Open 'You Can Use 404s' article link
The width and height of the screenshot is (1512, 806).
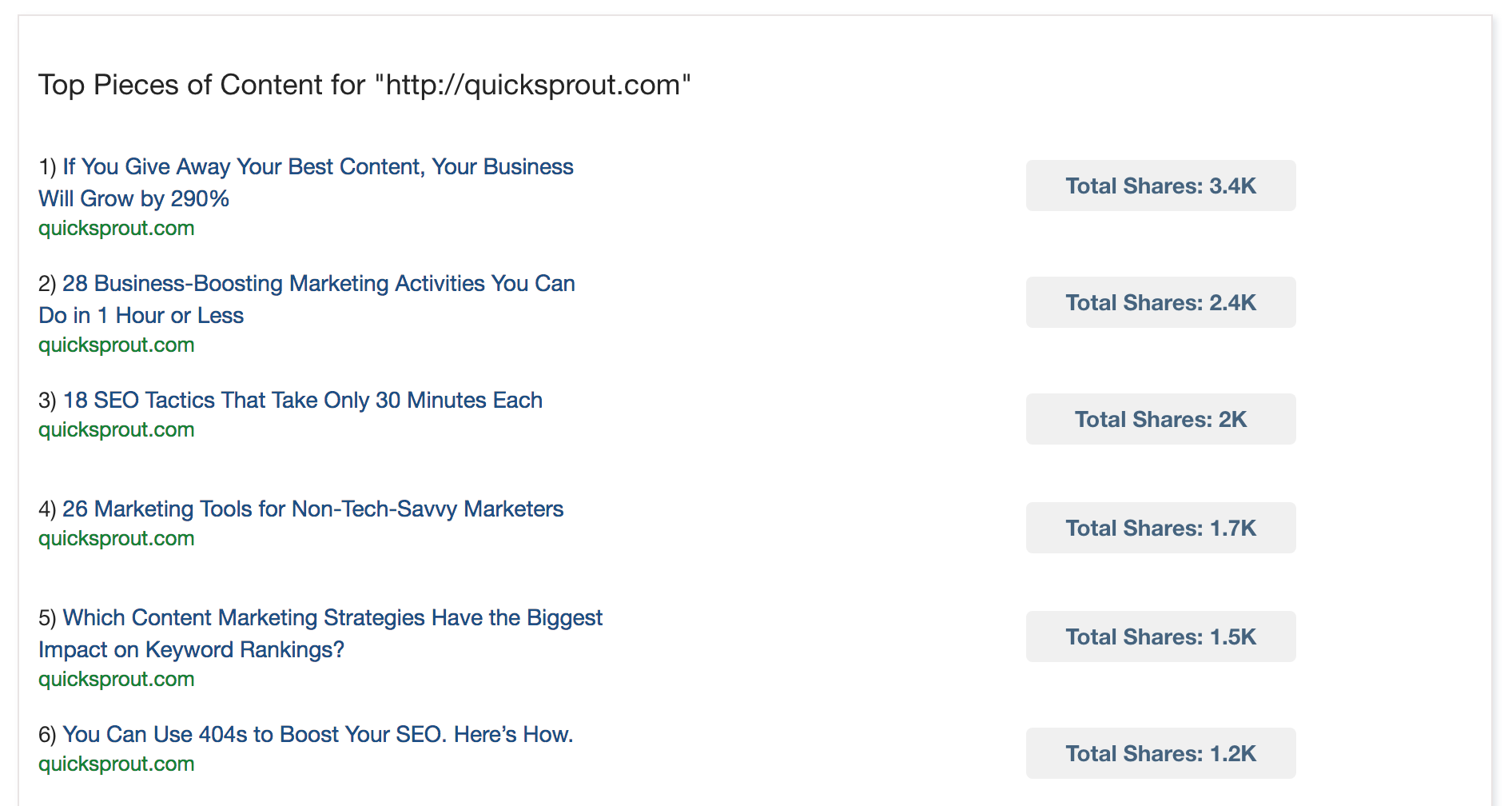[x=317, y=735]
